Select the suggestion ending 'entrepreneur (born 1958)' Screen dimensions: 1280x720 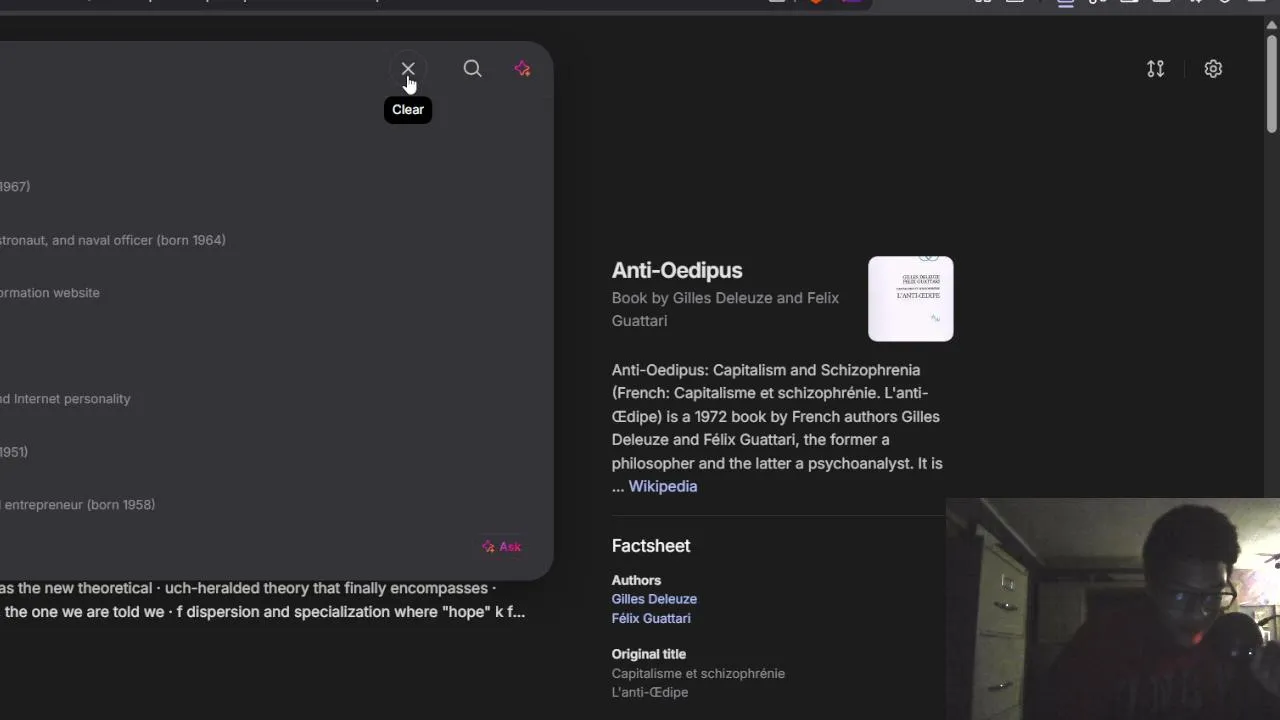(78, 505)
